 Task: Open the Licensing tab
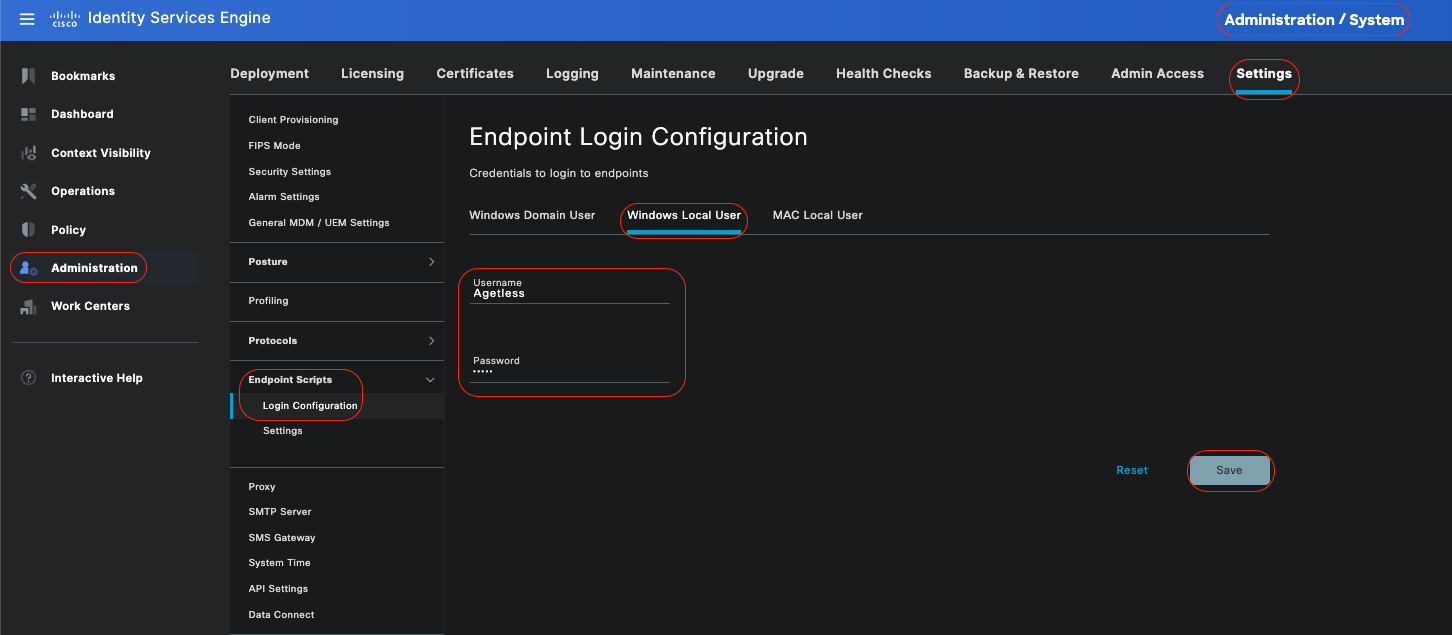372,73
